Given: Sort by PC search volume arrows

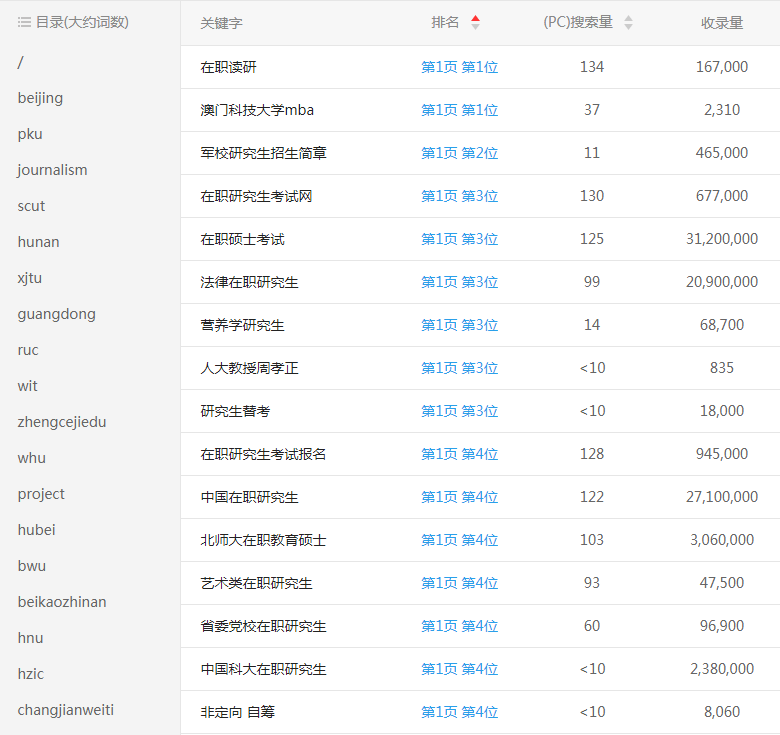Looking at the screenshot, I should (628, 22).
